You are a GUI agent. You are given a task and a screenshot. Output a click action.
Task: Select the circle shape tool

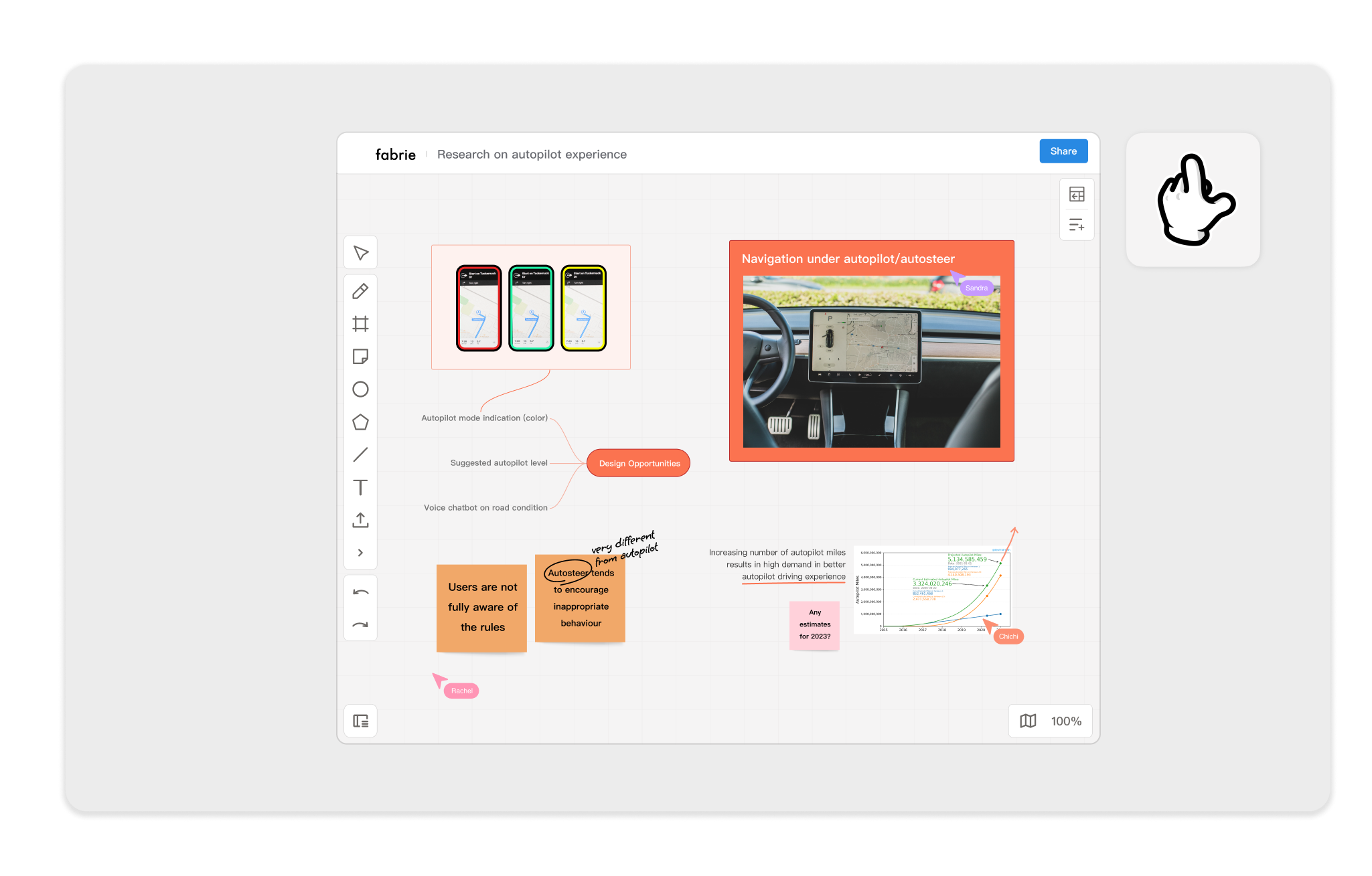[x=360, y=389]
